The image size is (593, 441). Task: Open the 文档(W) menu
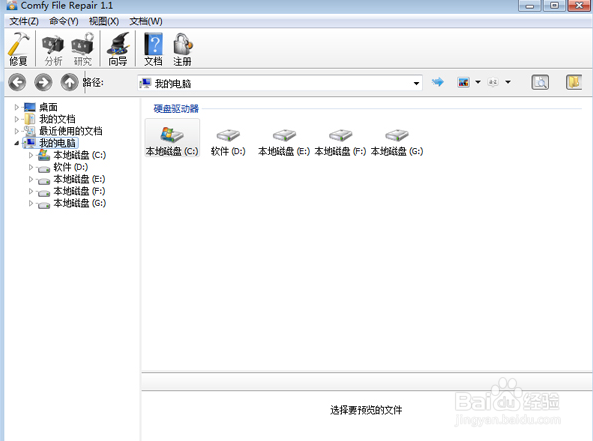(x=146, y=21)
